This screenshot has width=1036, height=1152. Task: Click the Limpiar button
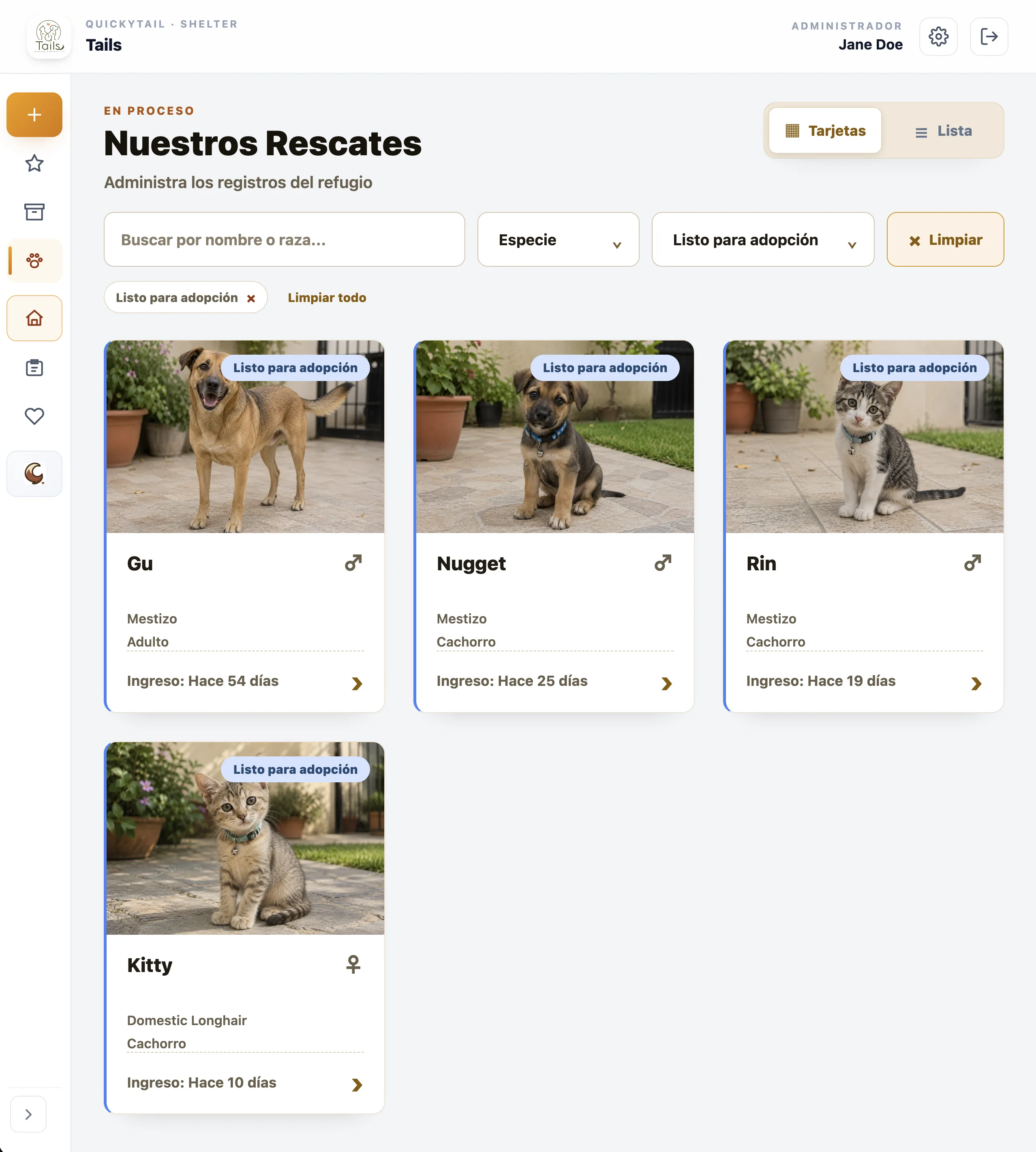click(945, 240)
